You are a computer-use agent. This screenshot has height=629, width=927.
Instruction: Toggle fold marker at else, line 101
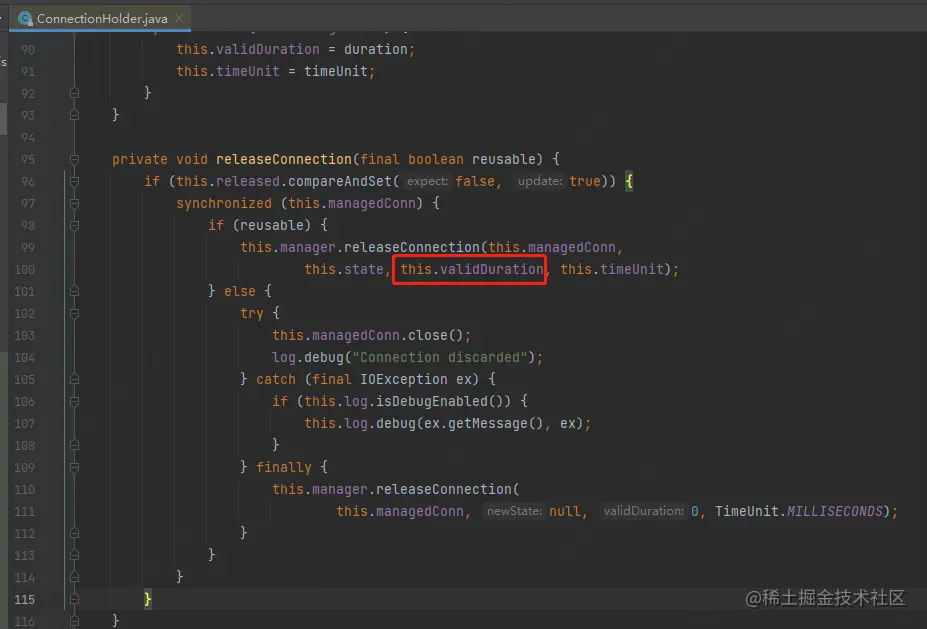click(74, 291)
